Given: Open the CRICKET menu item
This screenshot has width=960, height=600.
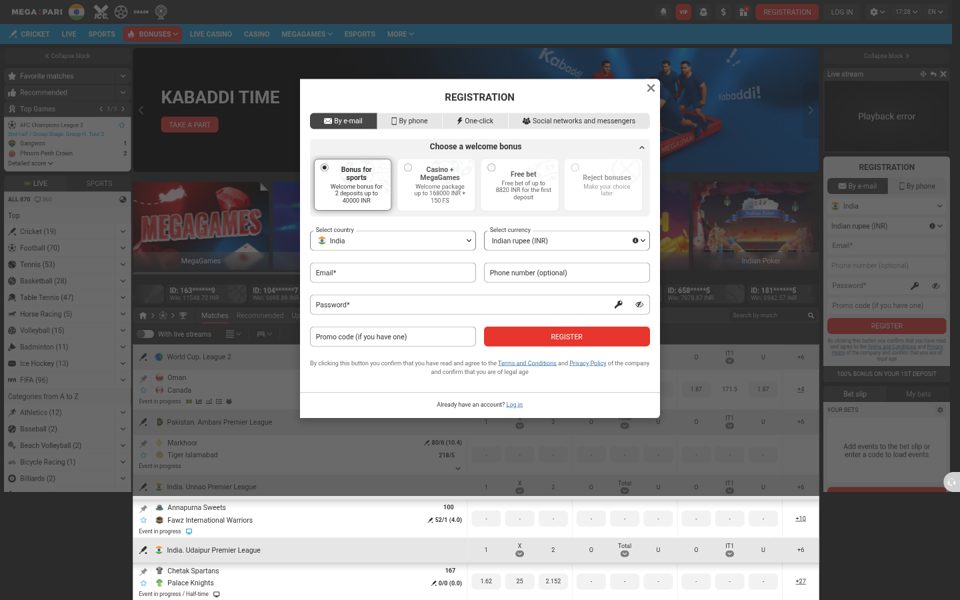Looking at the screenshot, I should coord(29,34).
